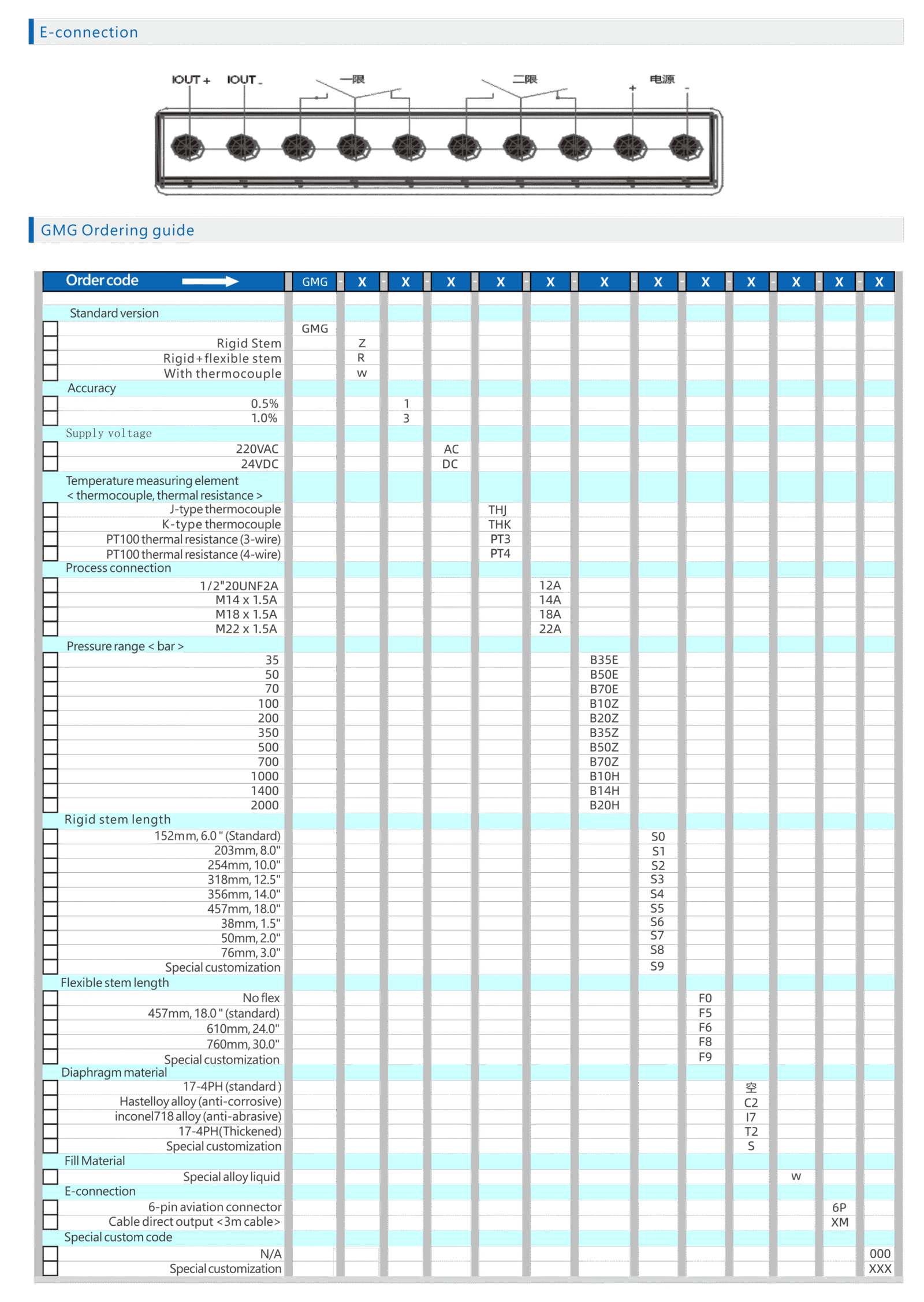The height and width of the screenshot is (1302, 924).
Task: Click the terminal pin under IOUT+
Action: click(x=187, y=147)
